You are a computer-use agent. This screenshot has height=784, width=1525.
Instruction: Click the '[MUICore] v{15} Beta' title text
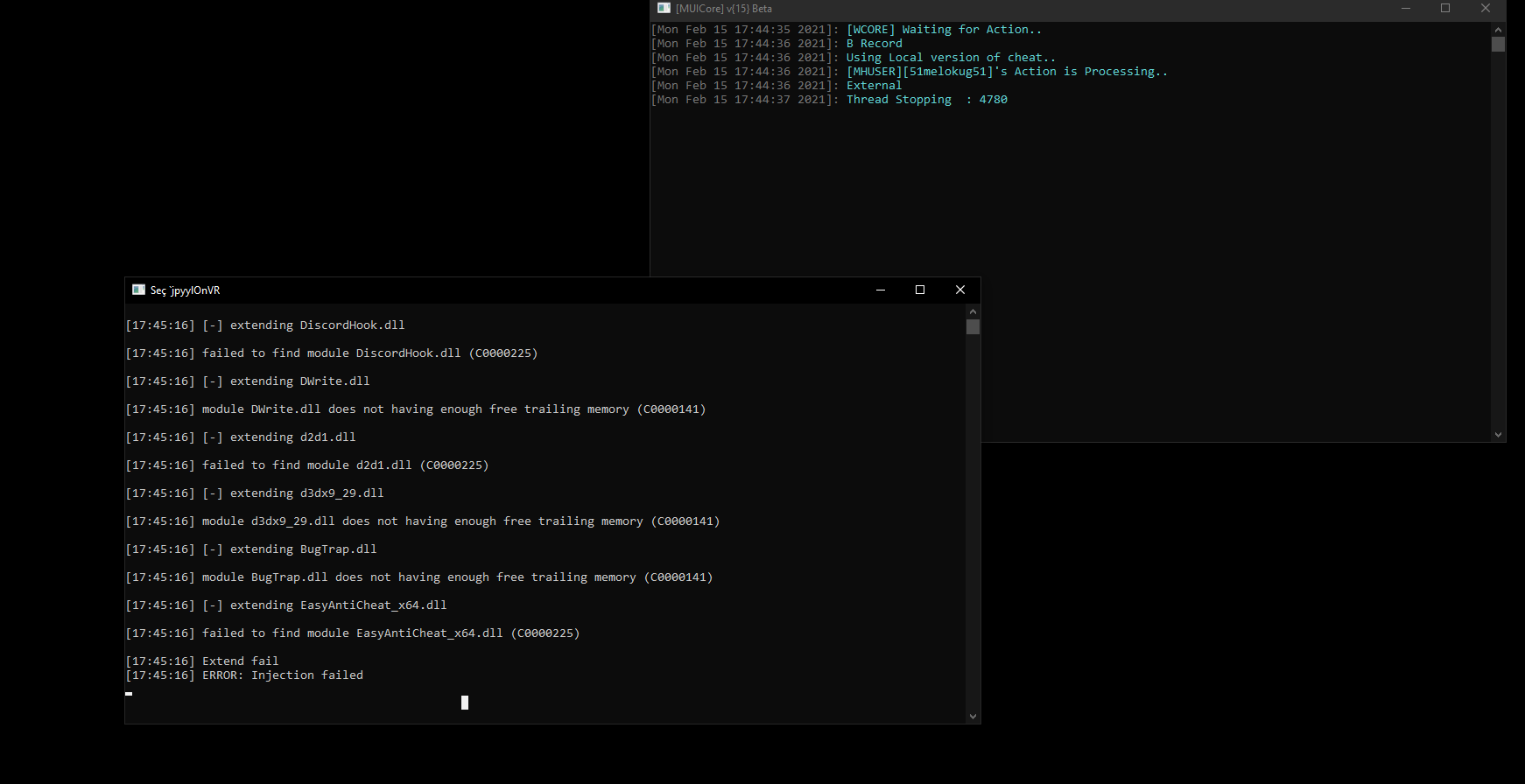pyautogui.click(x=724, y=9)
